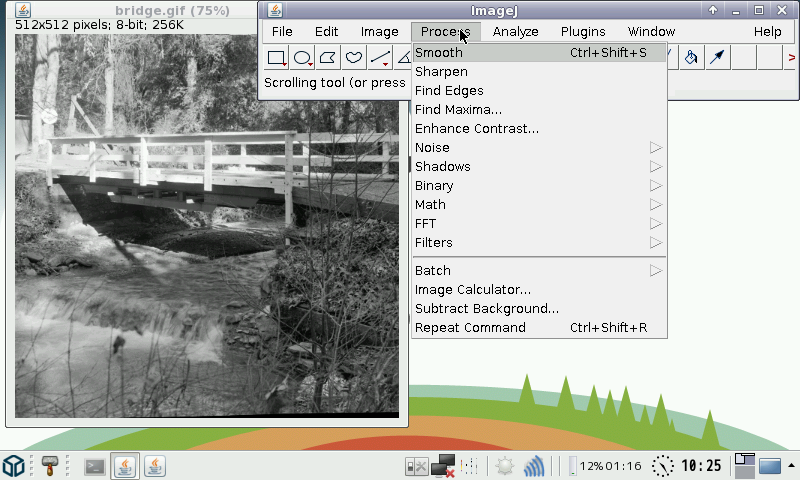Click the 10:25 digital clock
Screen dimensions: 800x480
click(x=702, y=466)
